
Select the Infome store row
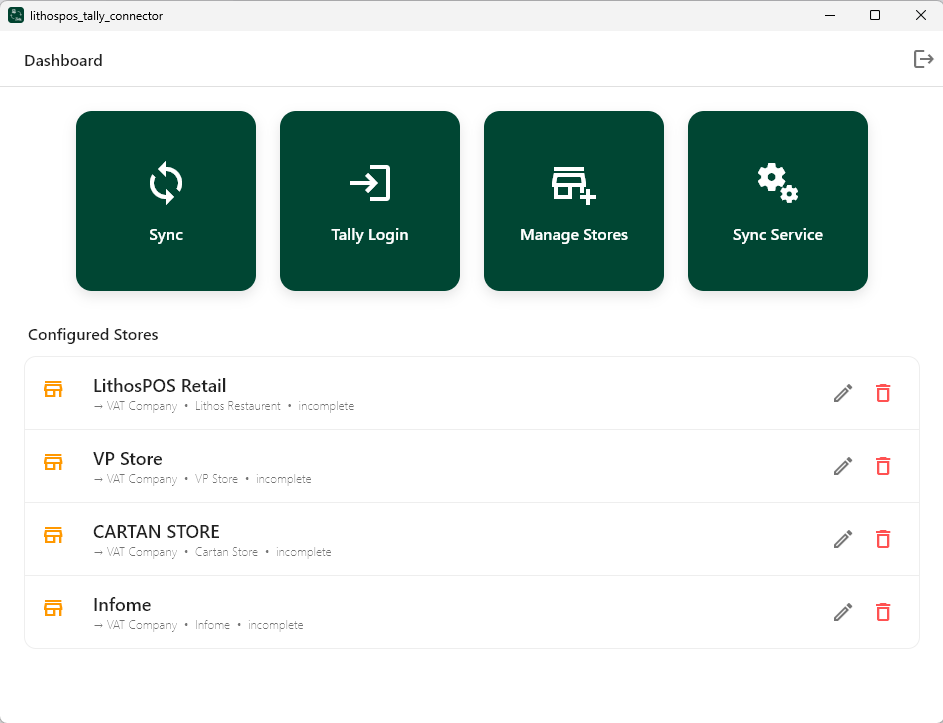pyautogui.click(x=472, y=612)
